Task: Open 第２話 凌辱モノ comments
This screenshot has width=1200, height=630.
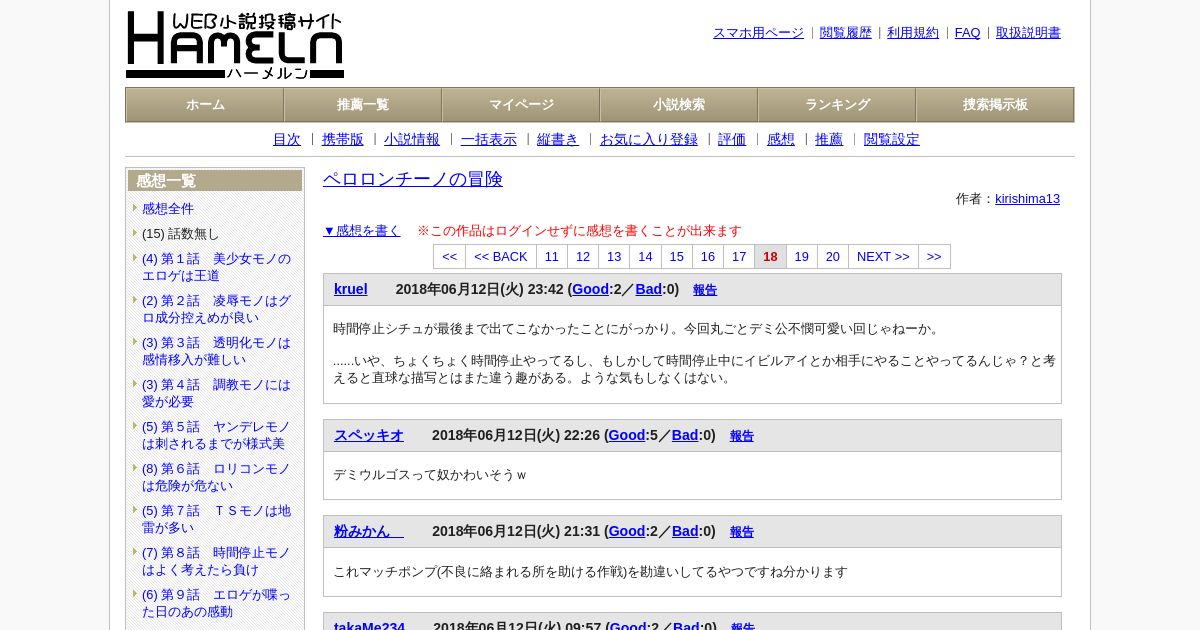Action: [x=216, y=309]
